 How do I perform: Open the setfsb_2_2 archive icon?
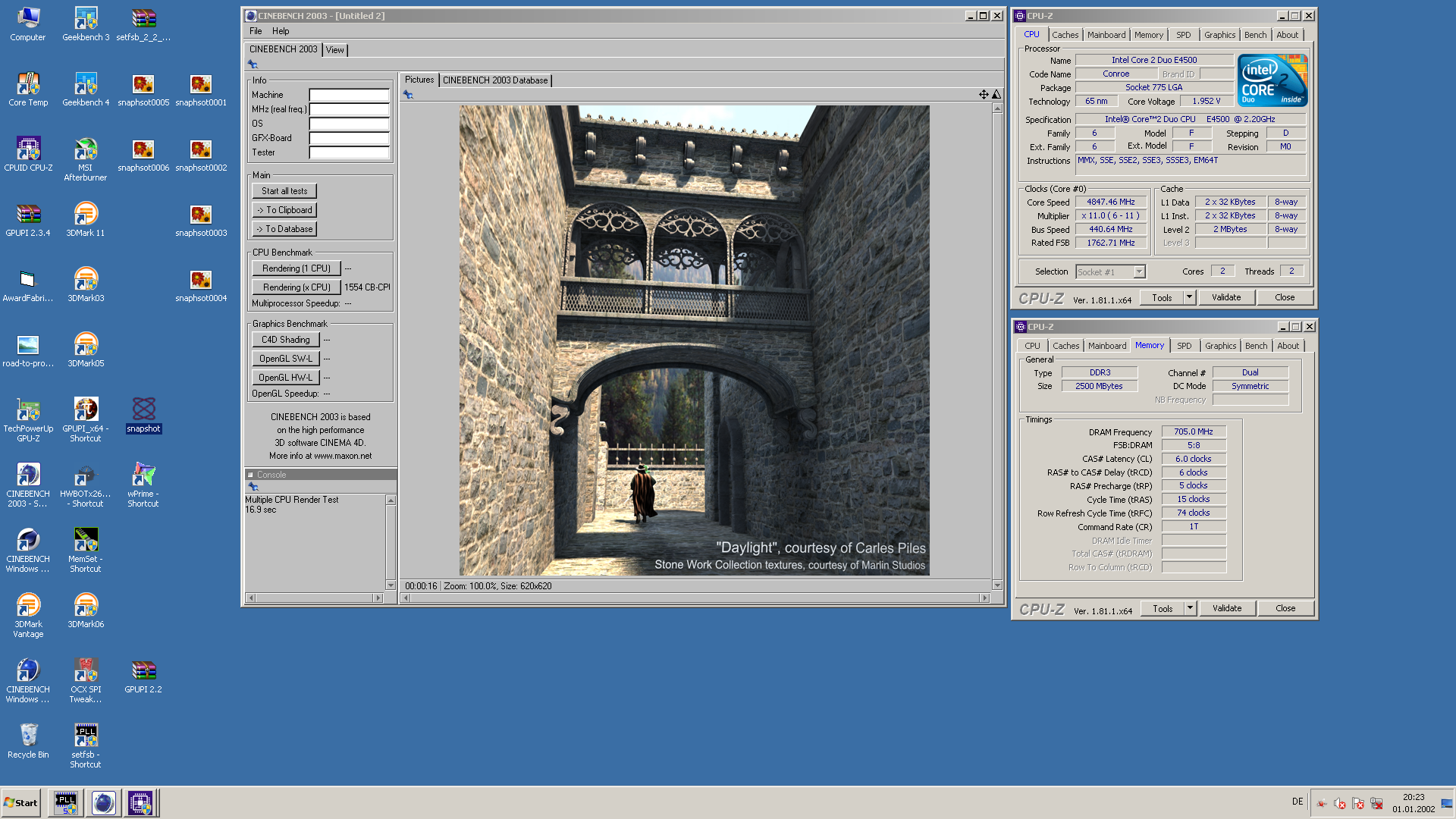[143, 24]
